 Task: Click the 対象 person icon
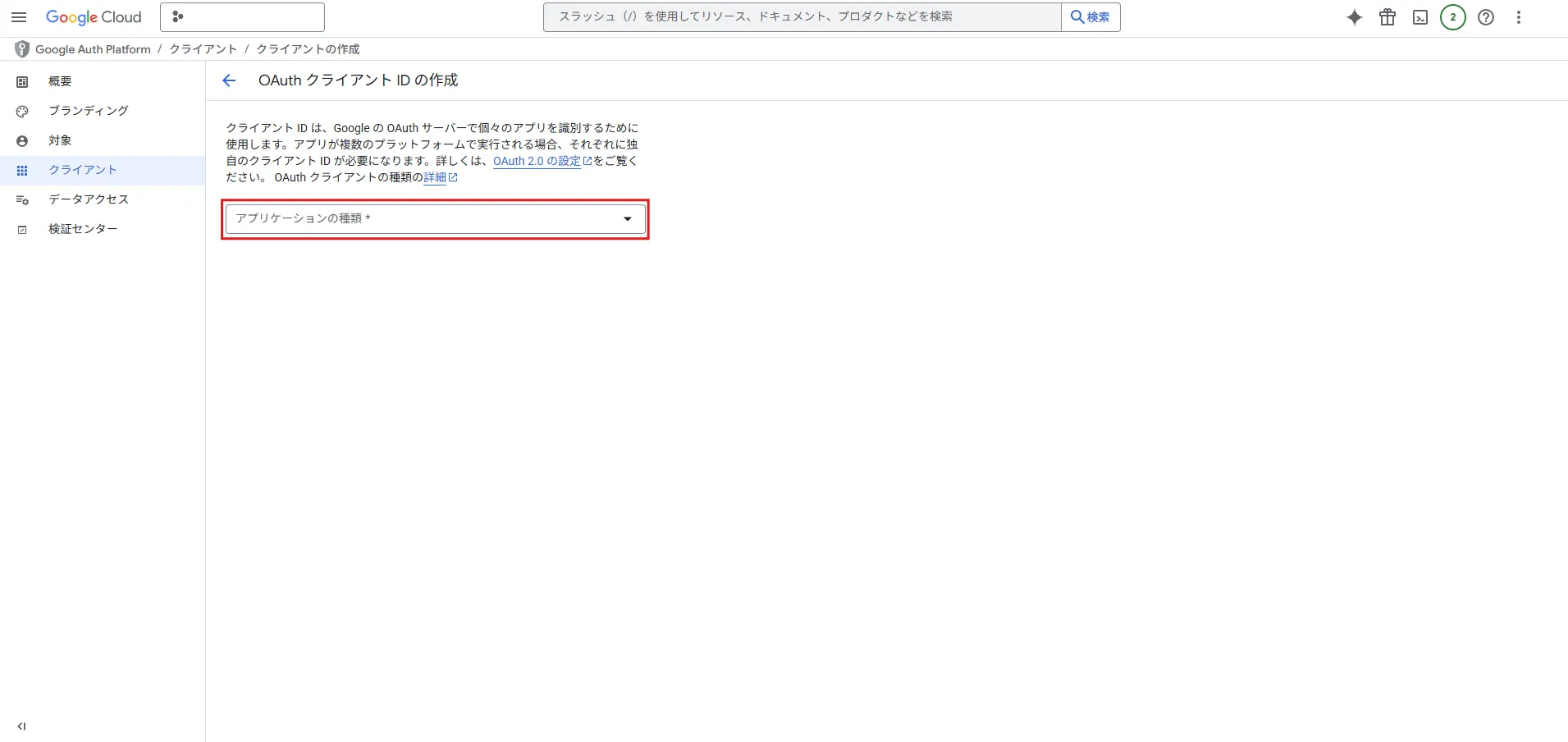22,141
